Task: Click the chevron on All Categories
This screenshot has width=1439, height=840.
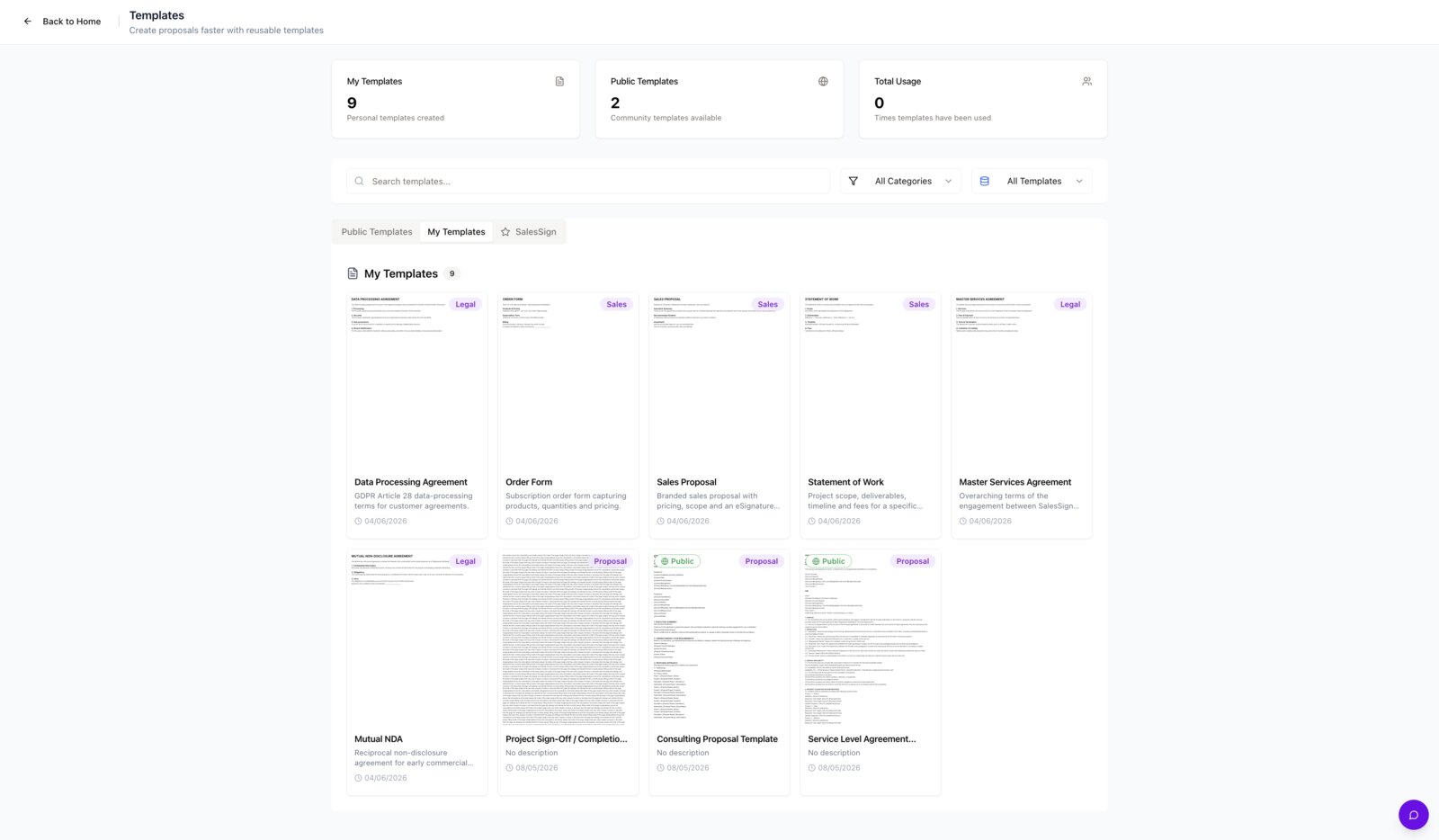Action: tap(948, 182)
